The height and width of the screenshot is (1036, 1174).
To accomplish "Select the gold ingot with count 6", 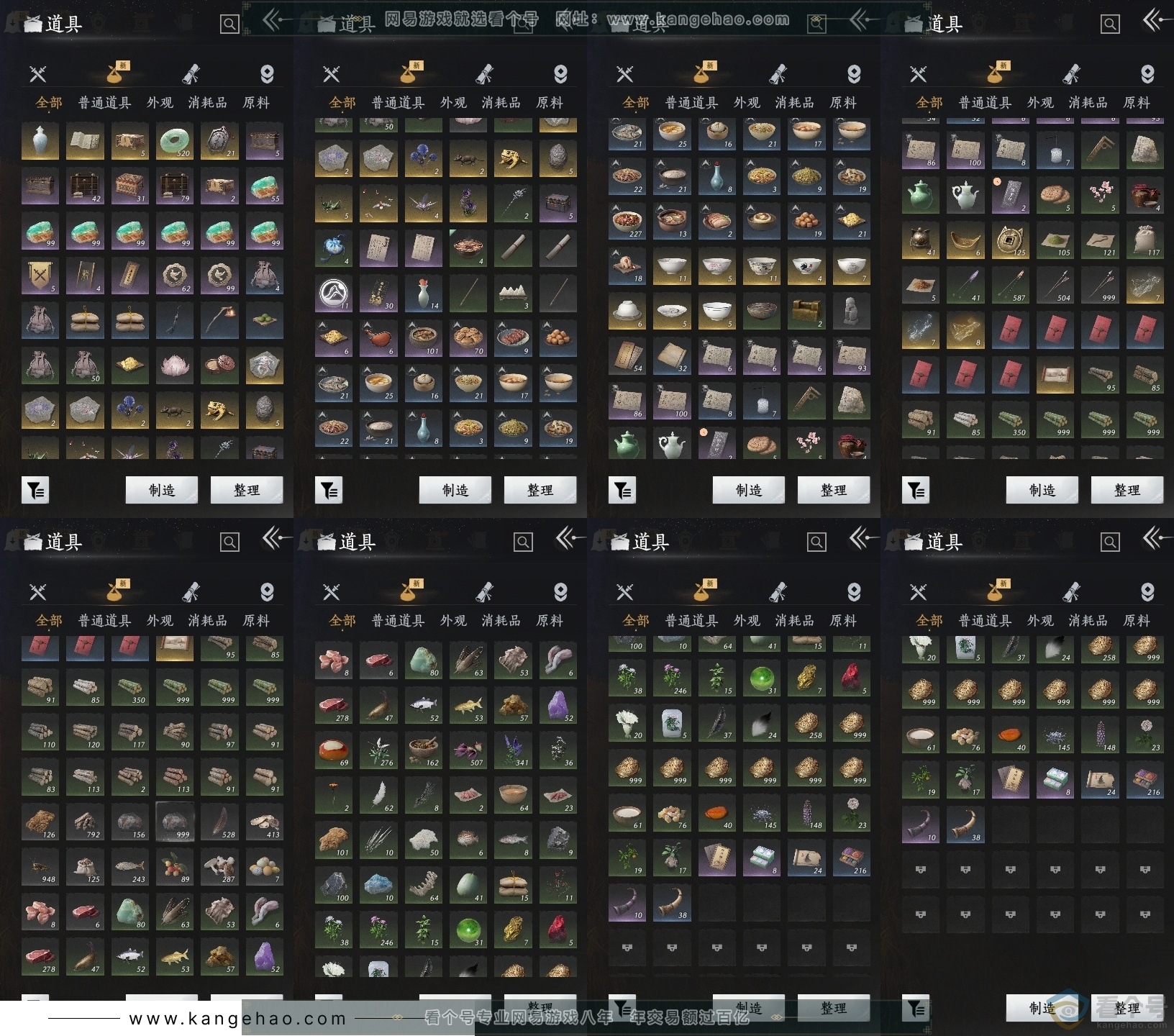I will point(965,240).
